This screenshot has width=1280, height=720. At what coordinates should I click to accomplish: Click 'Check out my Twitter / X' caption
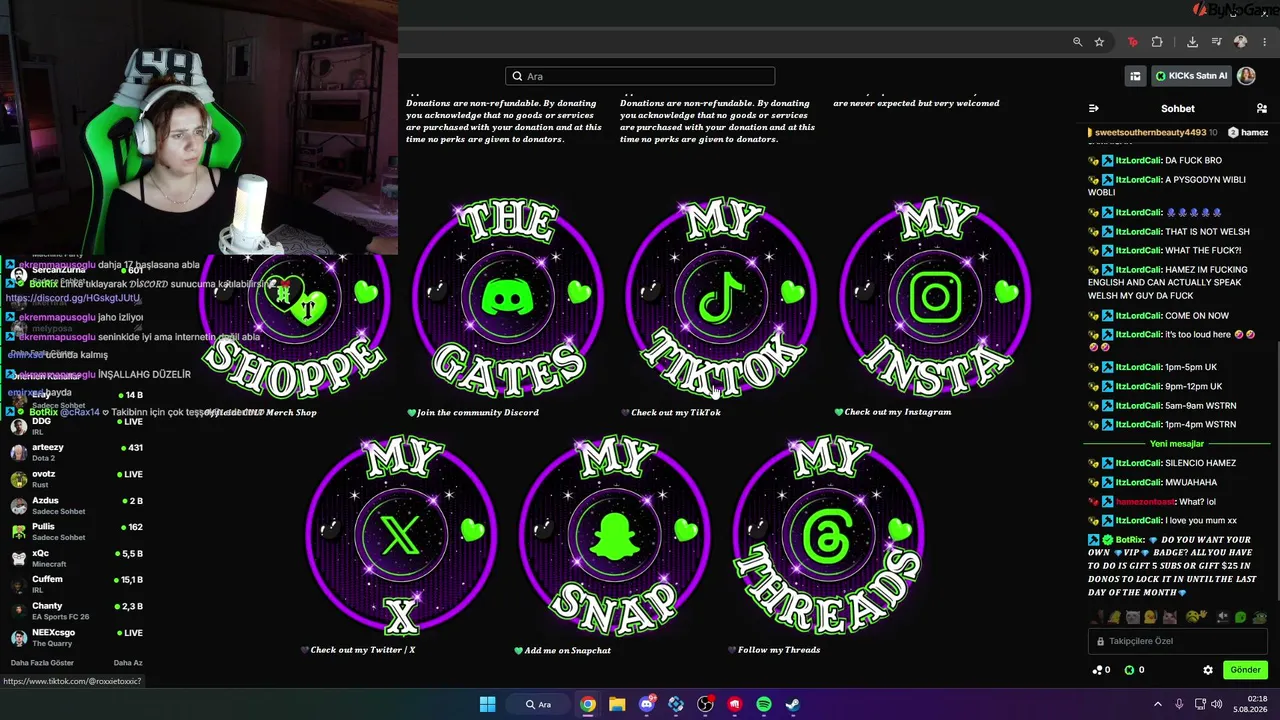(363, 650)
